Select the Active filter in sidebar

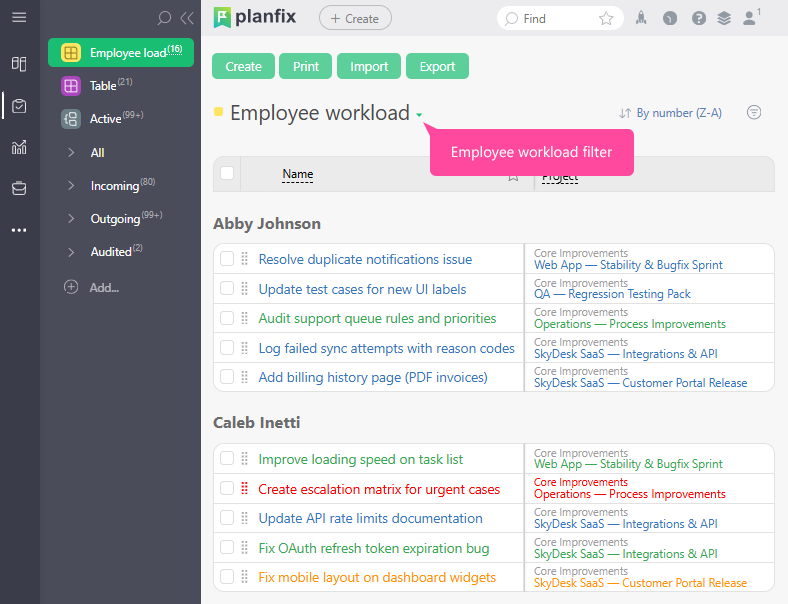tap(105, 119)
